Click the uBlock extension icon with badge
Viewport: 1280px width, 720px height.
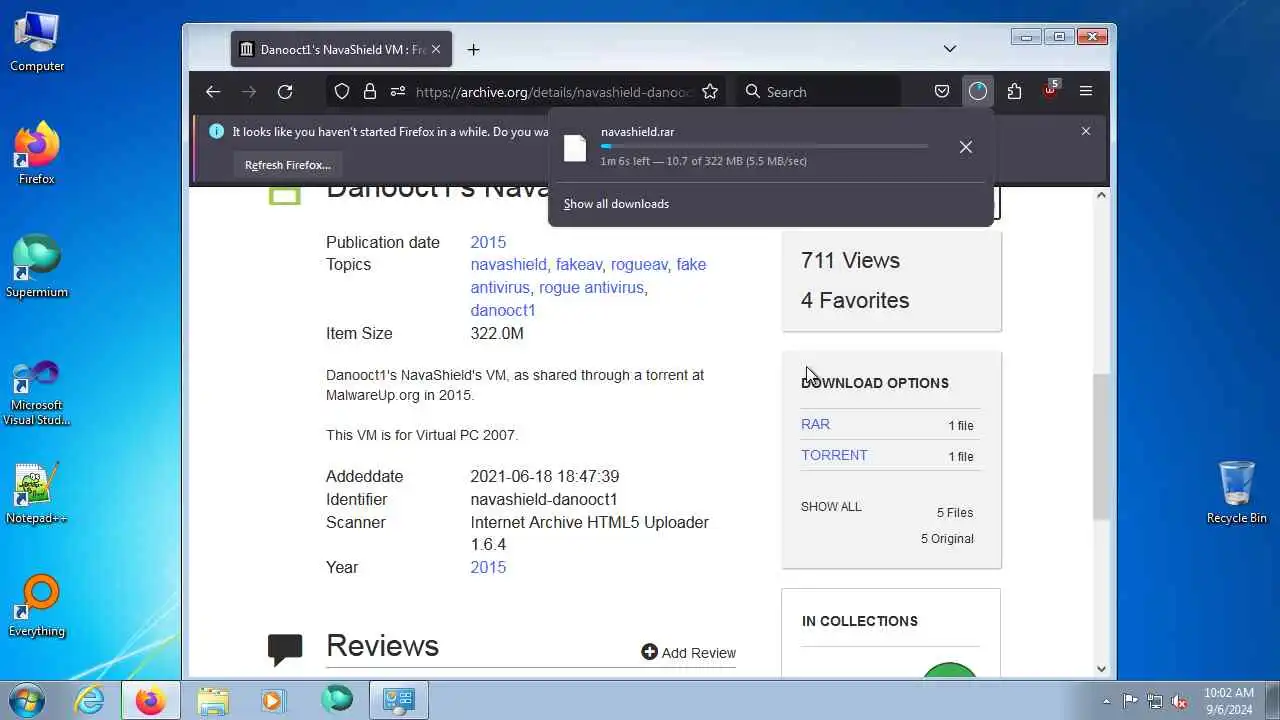pyautogui.click(x=1050, y=91)
